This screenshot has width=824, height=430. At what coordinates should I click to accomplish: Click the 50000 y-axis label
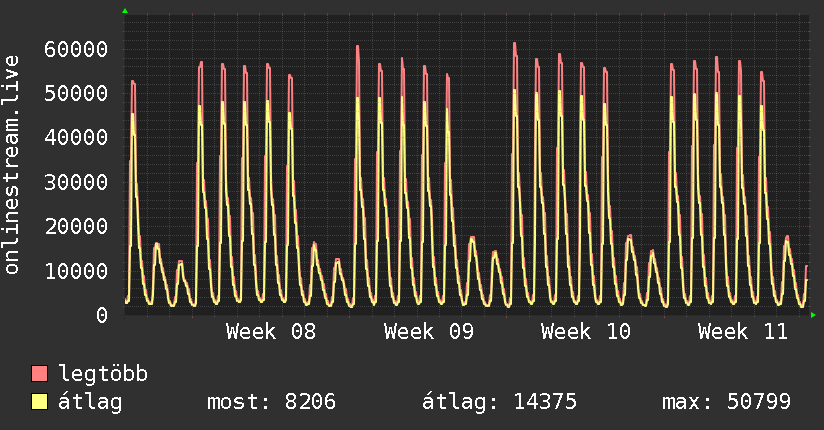(76, 94)
